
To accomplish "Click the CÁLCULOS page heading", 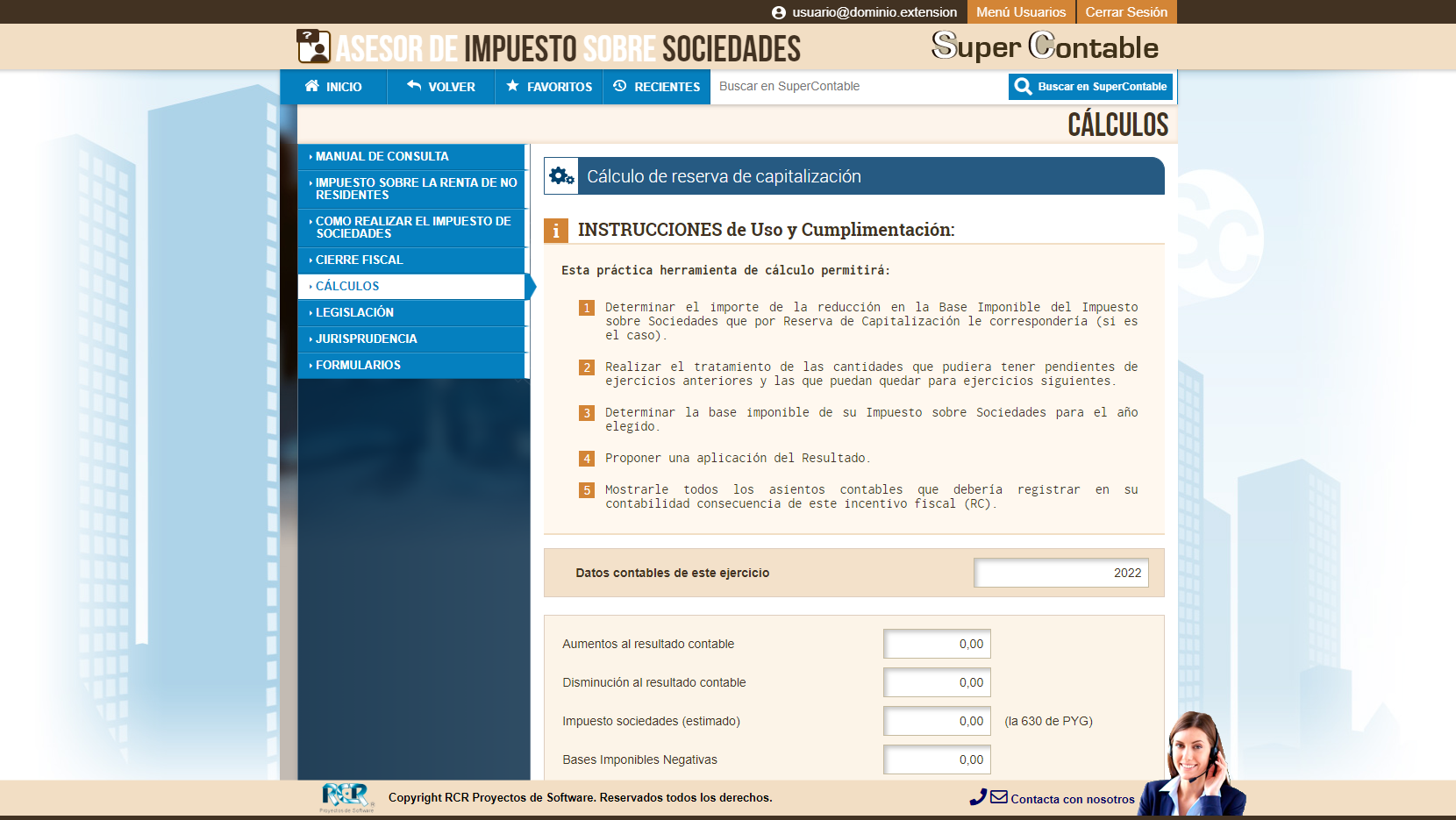I will (1117, 125).
